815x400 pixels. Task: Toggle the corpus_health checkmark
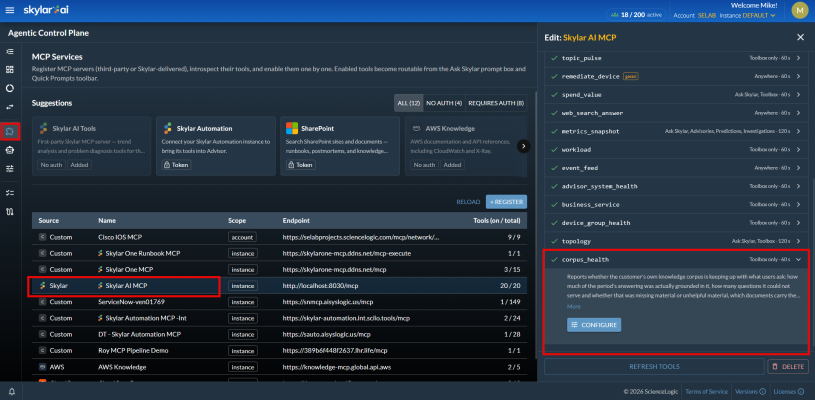(554, 259)
